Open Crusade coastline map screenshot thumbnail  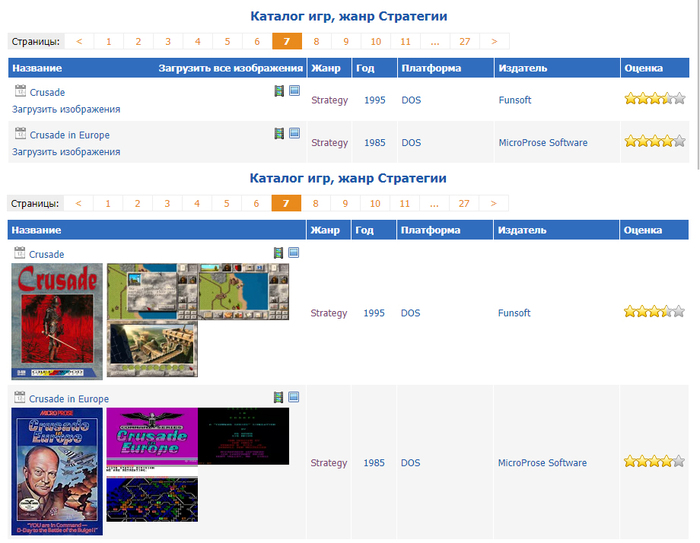coord(244,291)
